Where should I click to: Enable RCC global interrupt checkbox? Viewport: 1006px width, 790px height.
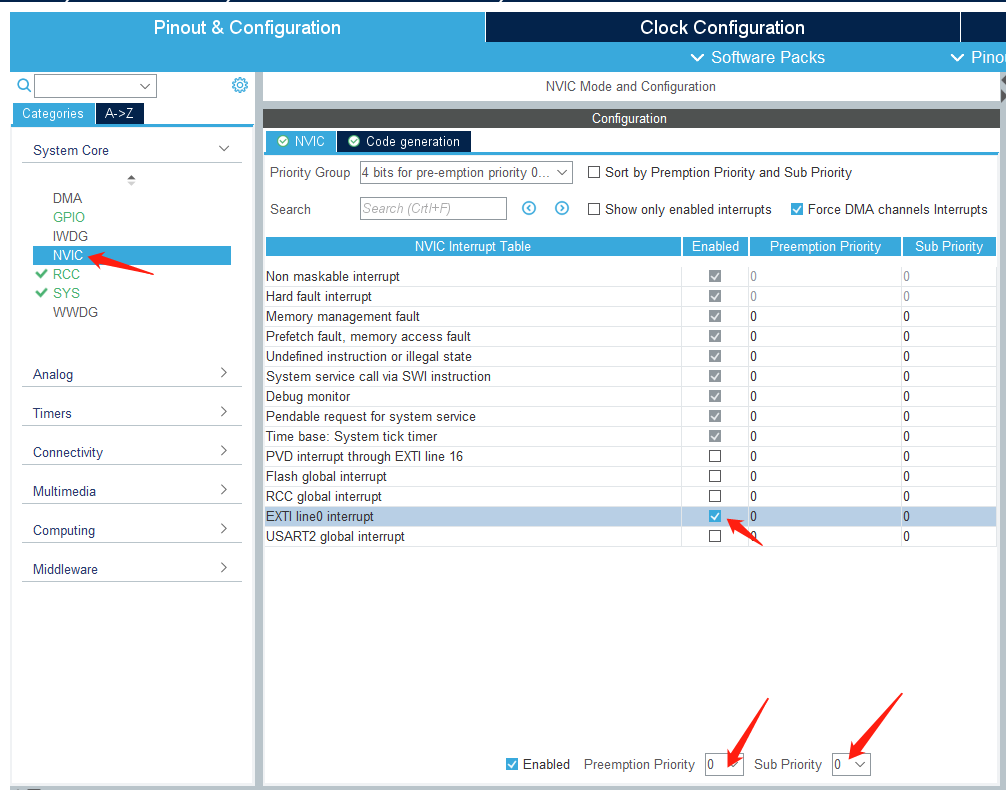[715, 496]
